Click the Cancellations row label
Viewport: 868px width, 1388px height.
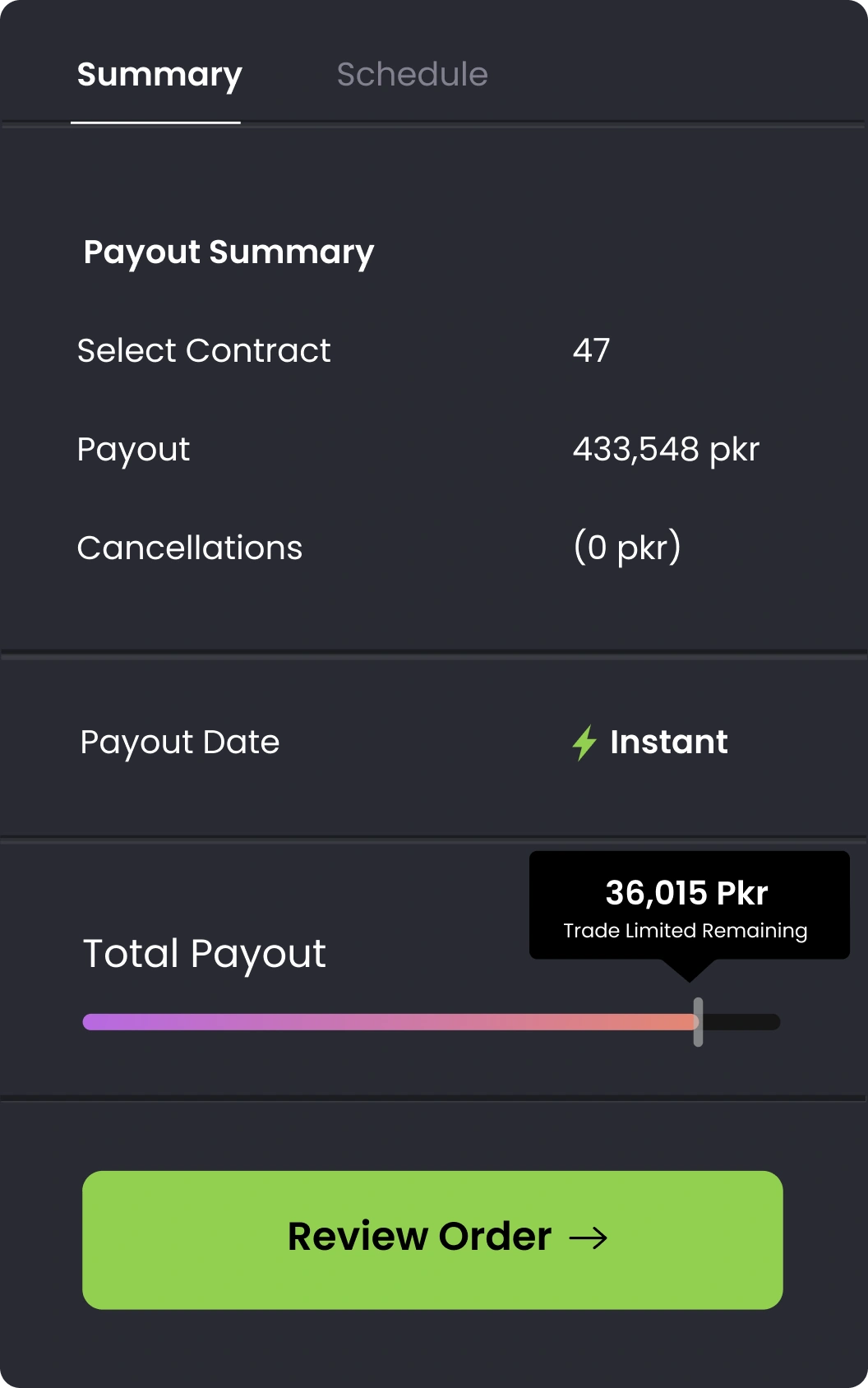tap(190, 548)
